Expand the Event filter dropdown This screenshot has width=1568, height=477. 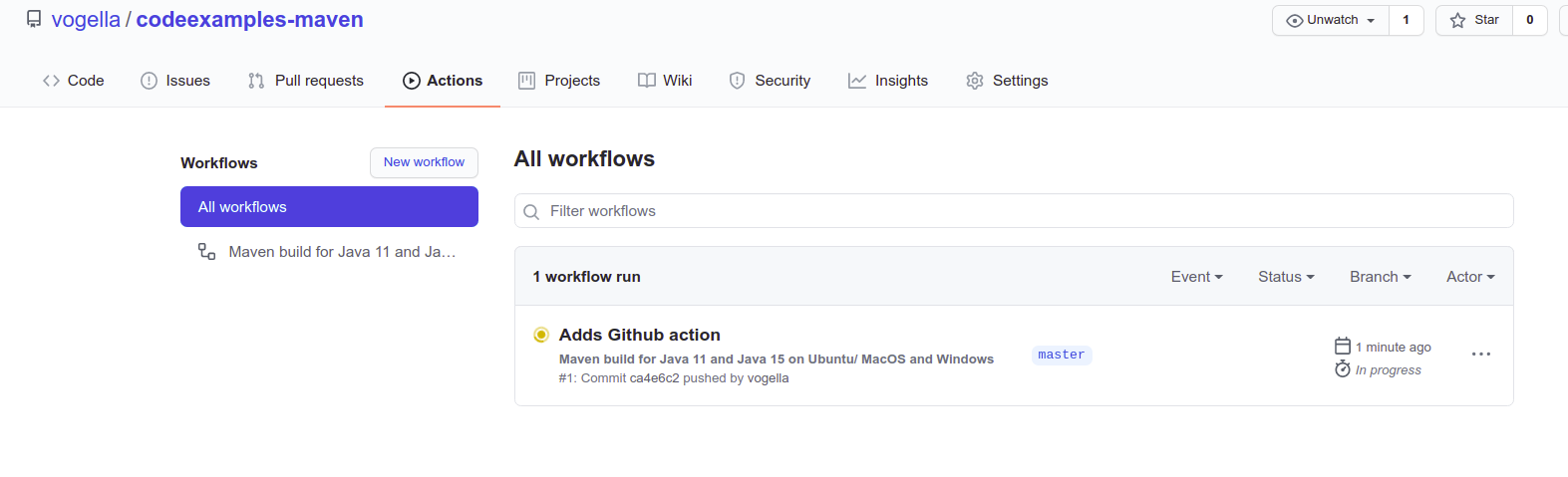pos(1196,277)
